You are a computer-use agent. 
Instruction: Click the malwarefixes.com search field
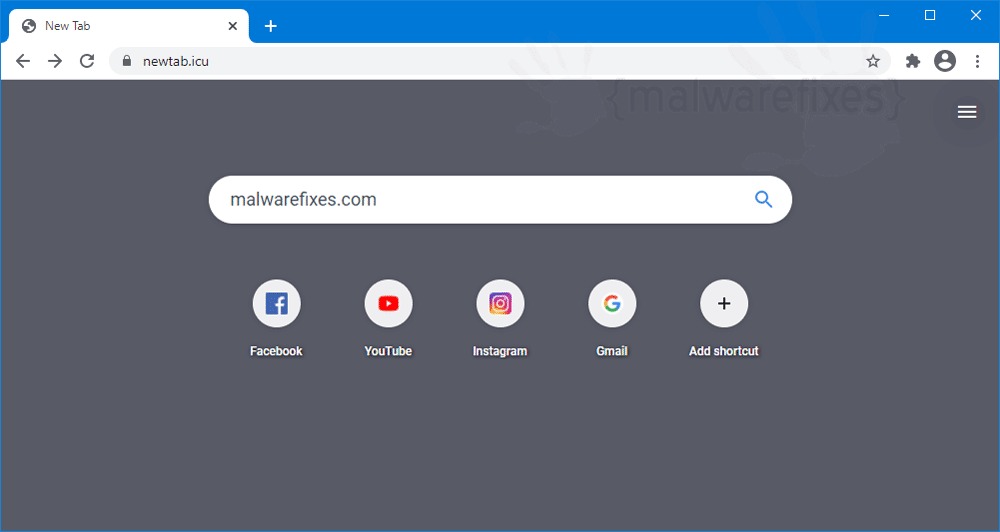point(500,200)
